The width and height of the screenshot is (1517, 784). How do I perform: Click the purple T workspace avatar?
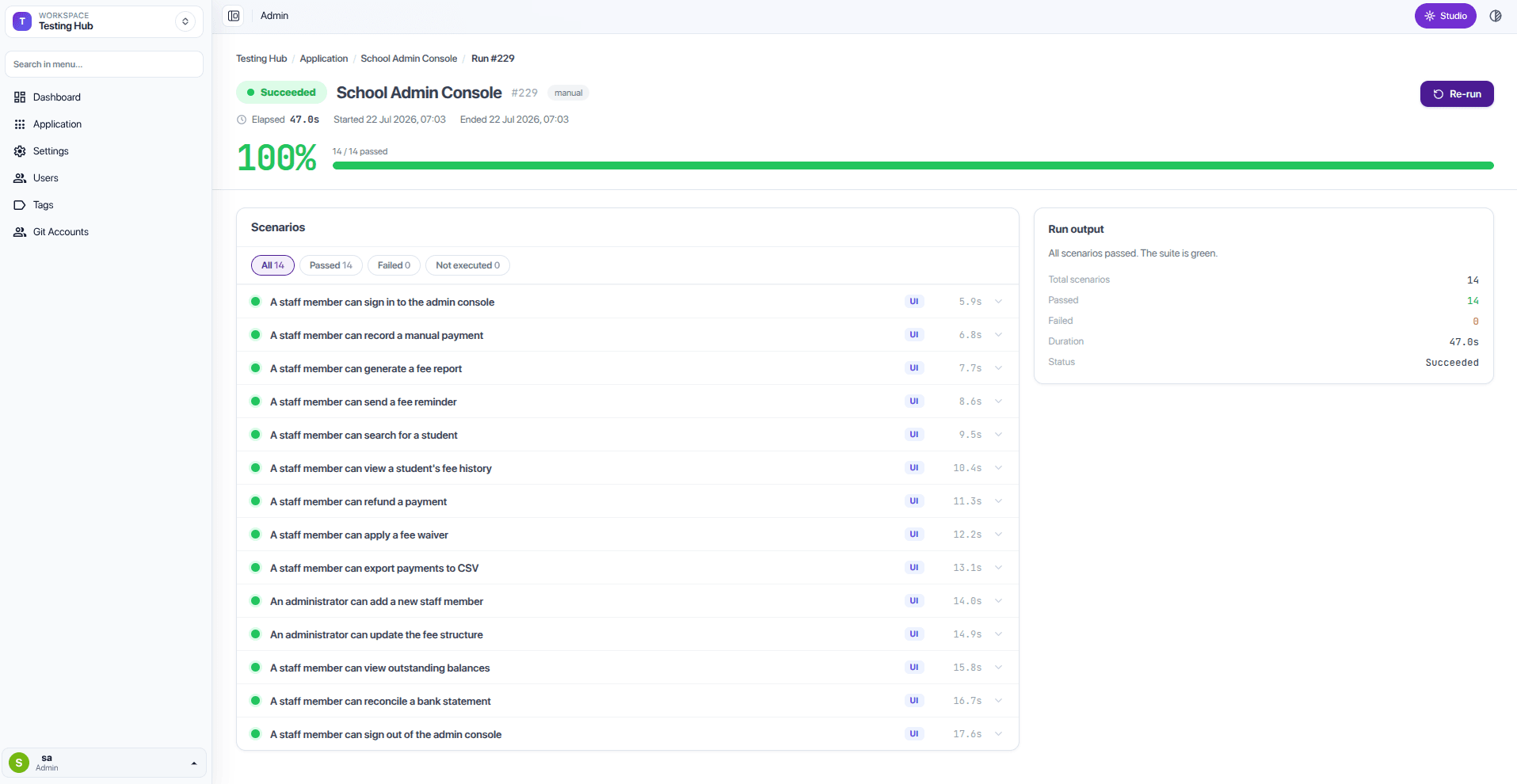pos(22,21)
